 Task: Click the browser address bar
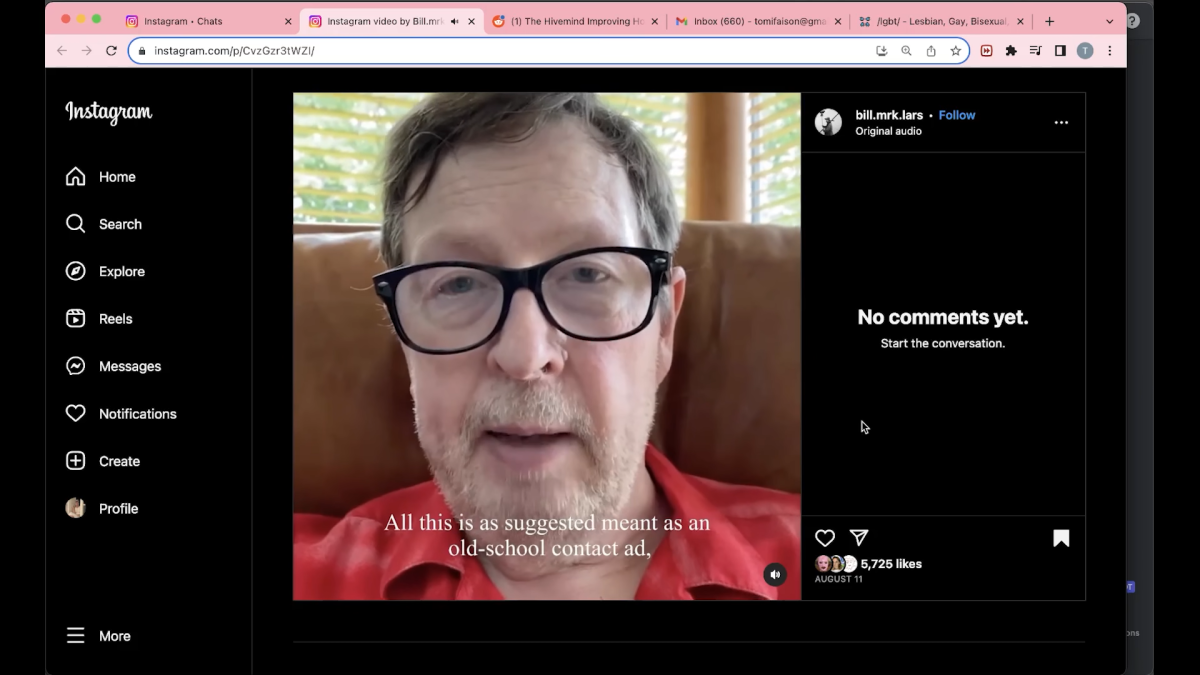pos(500,51)
